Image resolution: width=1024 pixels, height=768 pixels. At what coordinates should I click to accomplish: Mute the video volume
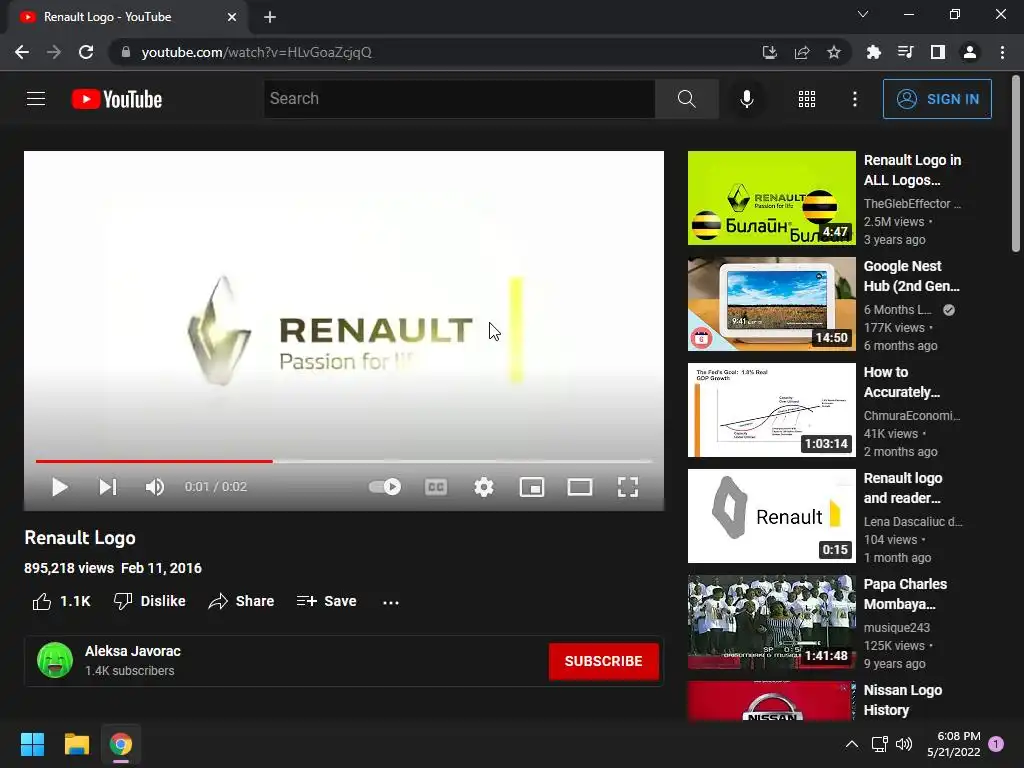[x=155, y=487]
